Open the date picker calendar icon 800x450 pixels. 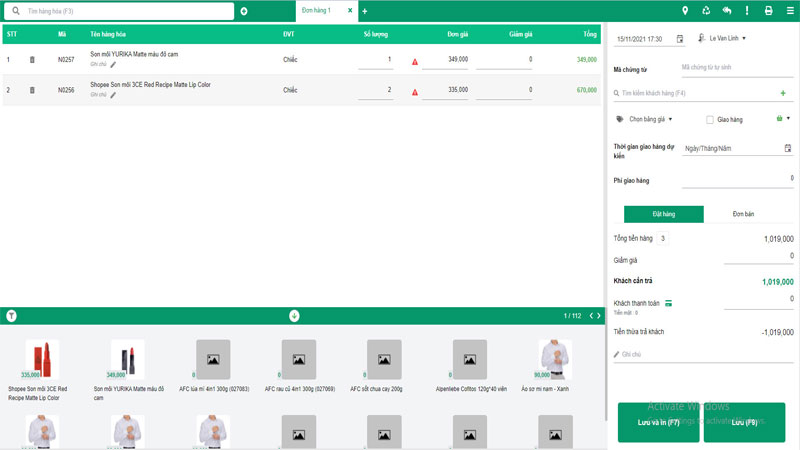[680, 39]
